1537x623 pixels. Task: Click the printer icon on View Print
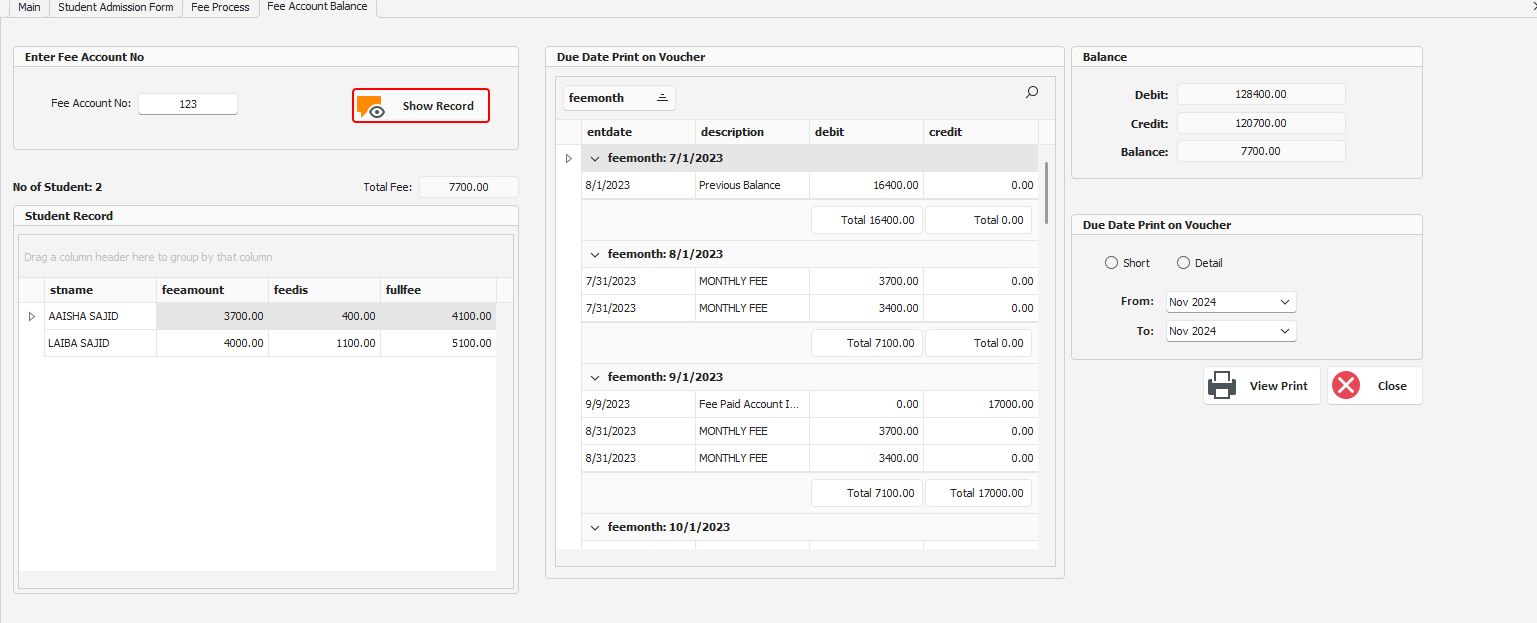(1222, 385)
